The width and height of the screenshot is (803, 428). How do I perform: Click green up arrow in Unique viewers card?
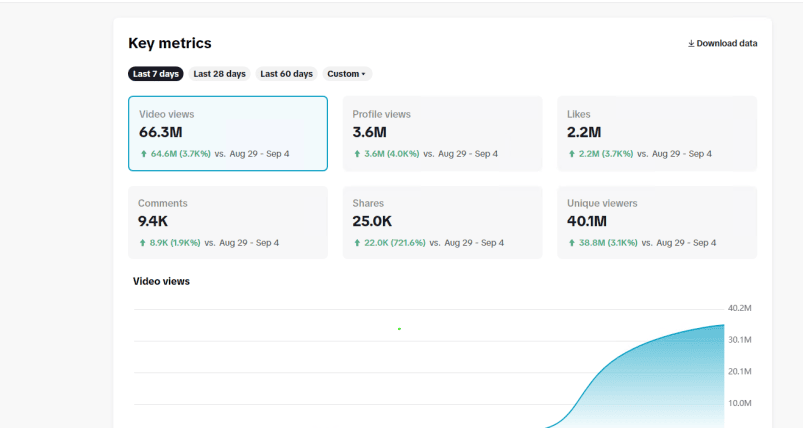(571, 243)
